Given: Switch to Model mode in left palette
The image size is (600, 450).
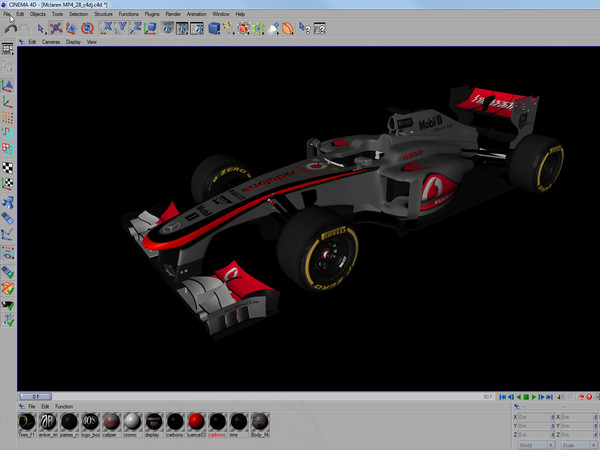Looking at the screenshot, I should pyautogui.click(x=8, y=86).
